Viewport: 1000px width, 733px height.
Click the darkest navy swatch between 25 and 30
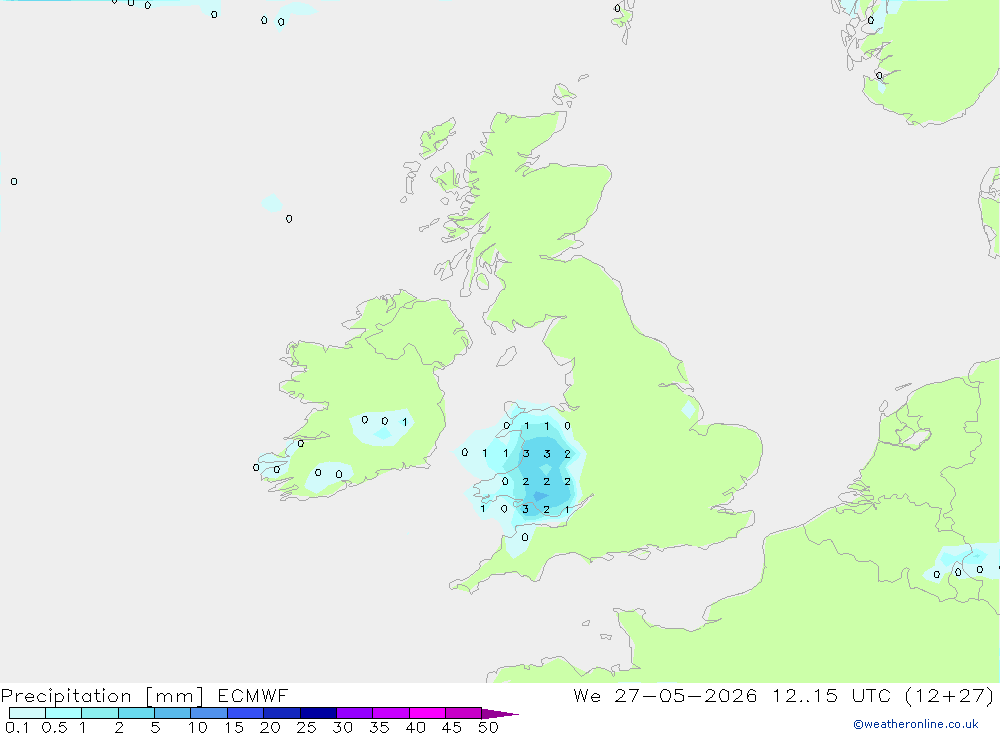[x=318, y=713]
